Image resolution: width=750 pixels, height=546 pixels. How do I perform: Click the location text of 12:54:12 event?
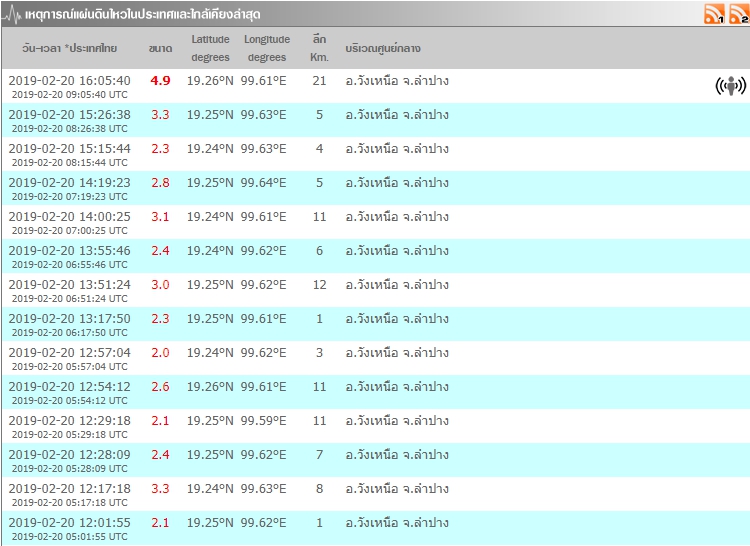pos(396,386)
